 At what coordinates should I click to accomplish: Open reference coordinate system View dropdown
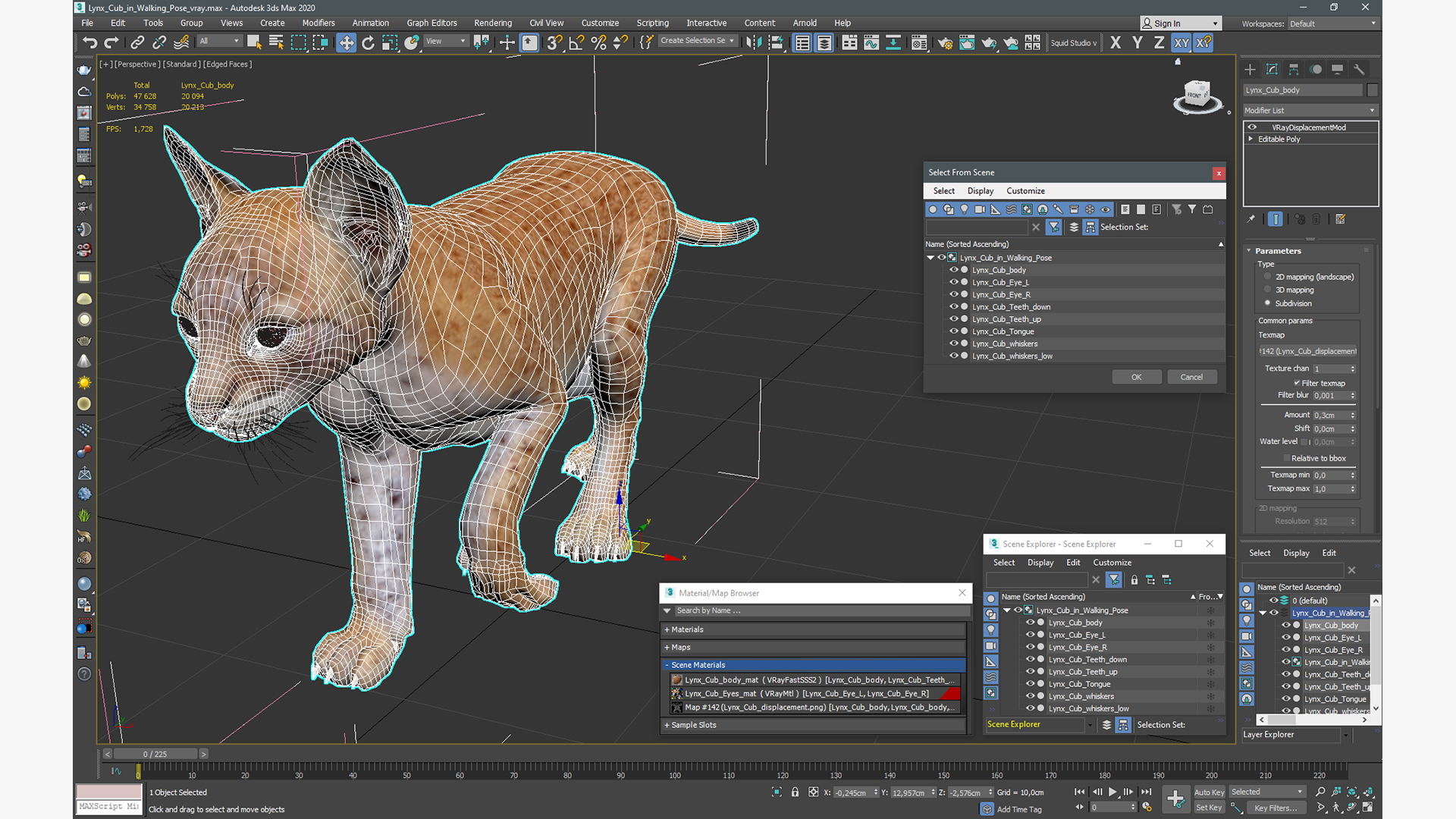[x=446, y=42]
